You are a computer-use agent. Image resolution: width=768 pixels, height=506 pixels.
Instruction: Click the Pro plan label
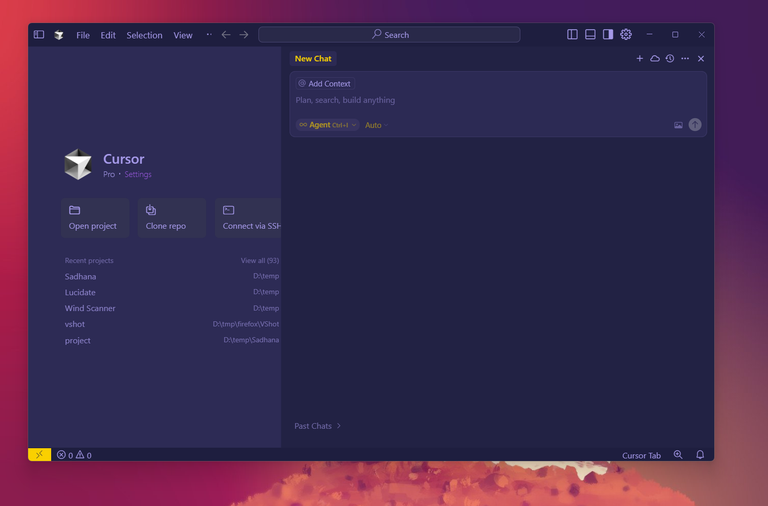[x=109, y=174]
